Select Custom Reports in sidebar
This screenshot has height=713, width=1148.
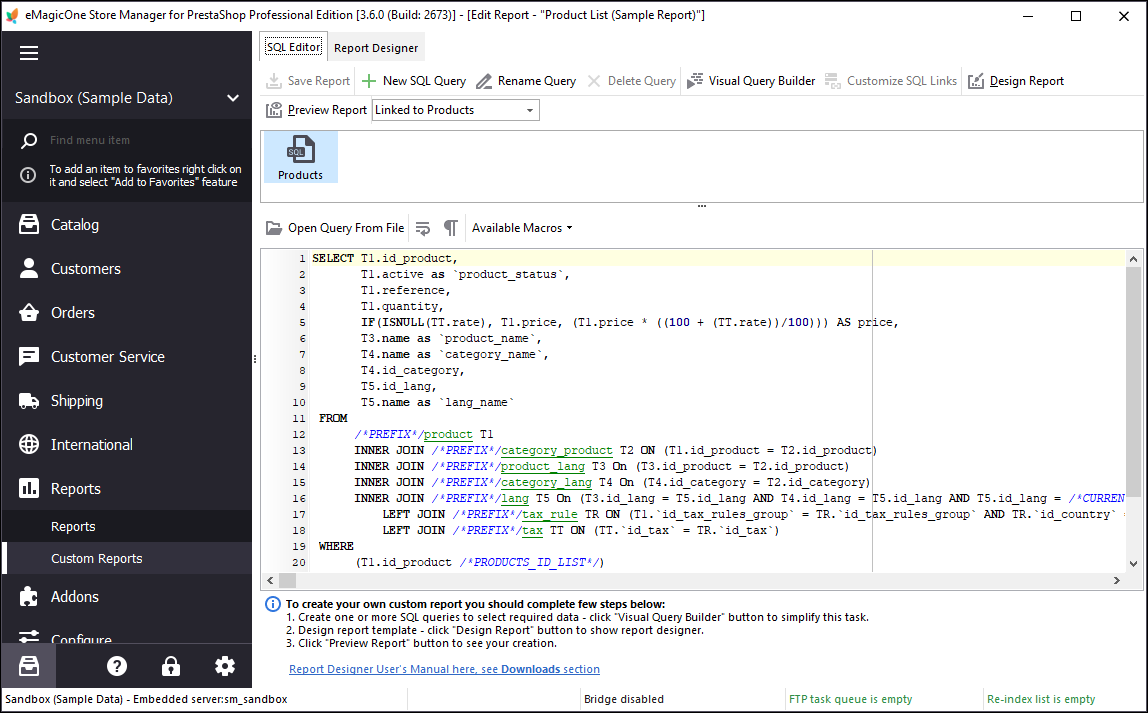(97, 558)
